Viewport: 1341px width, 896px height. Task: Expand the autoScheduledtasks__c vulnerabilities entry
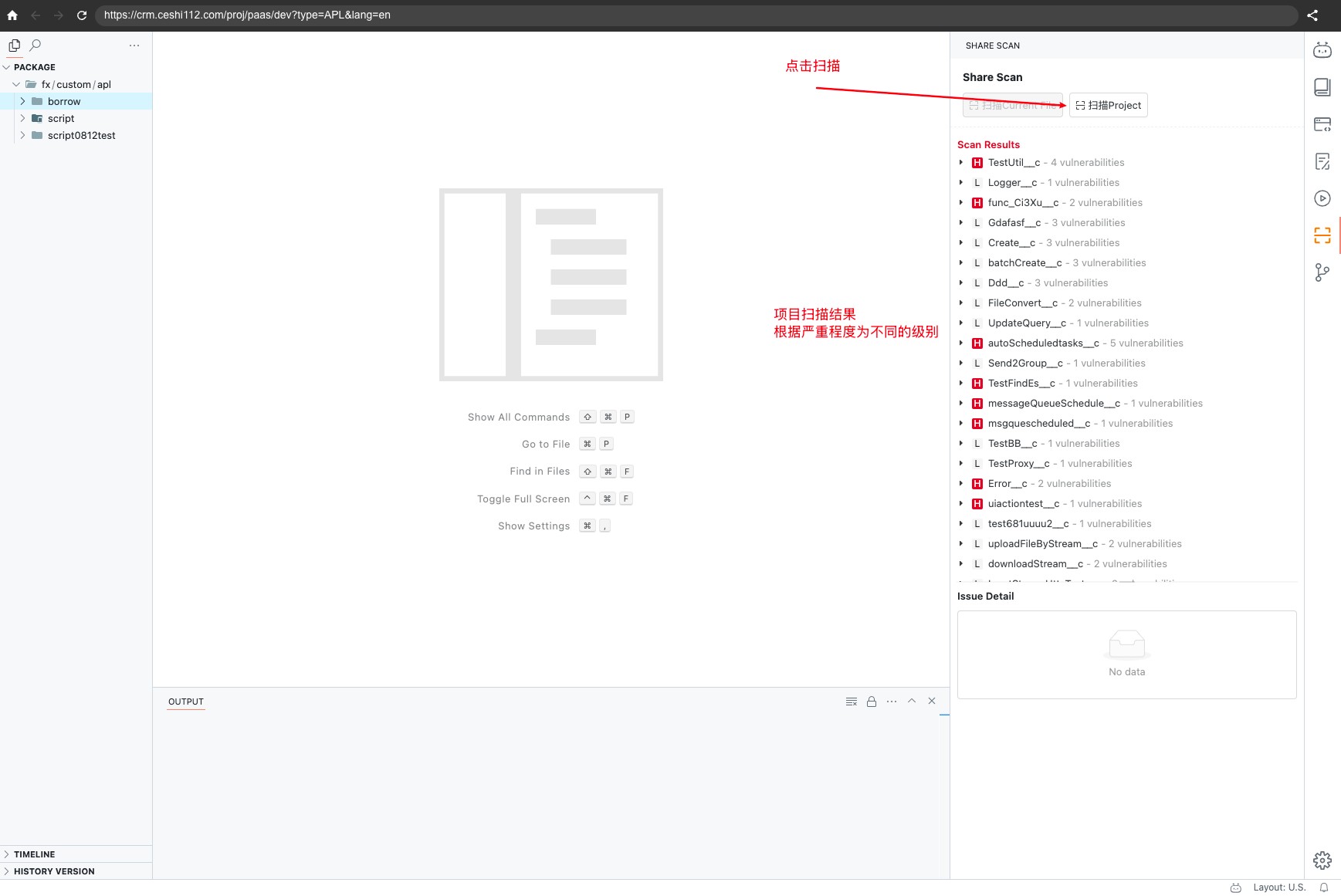(x=961, y=343)
